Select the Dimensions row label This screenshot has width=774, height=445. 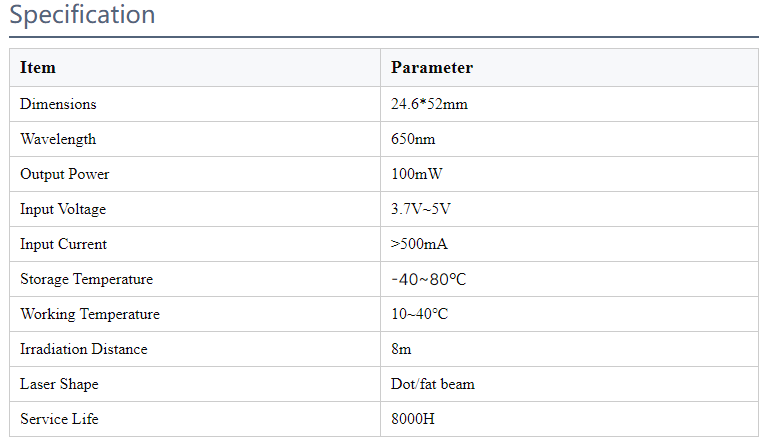pos(58,104)
